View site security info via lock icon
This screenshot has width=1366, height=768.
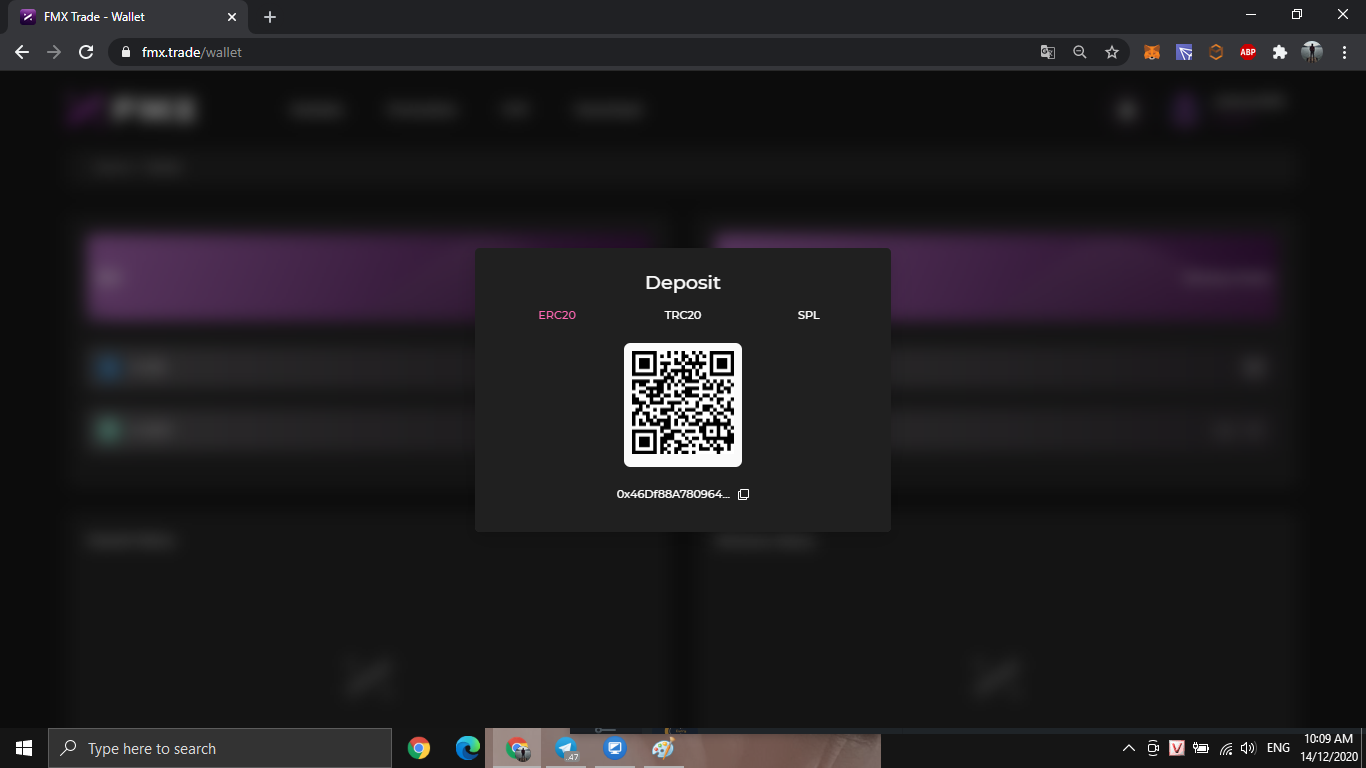126,52
